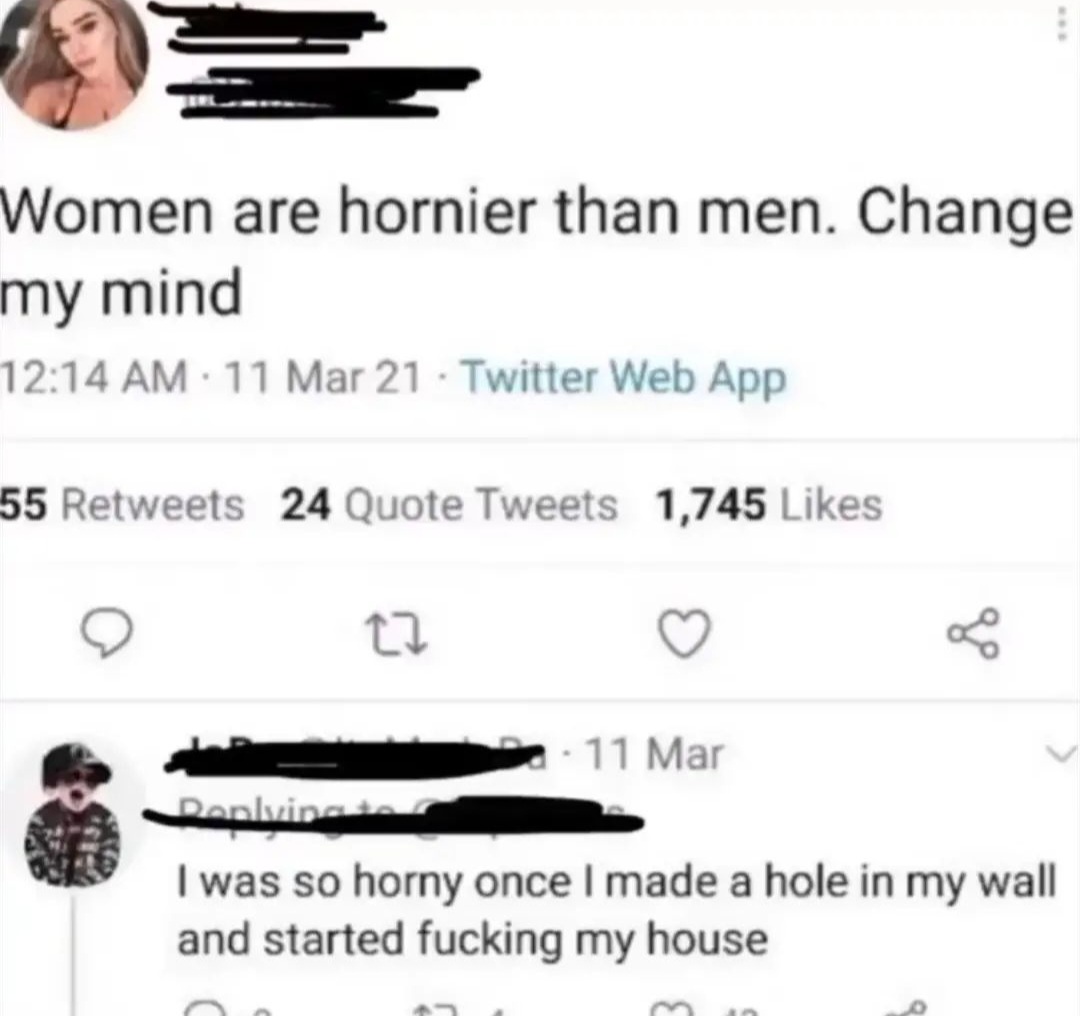
Task: Open the reply's 11 Mar timestamp
Action: pos(654,754)
